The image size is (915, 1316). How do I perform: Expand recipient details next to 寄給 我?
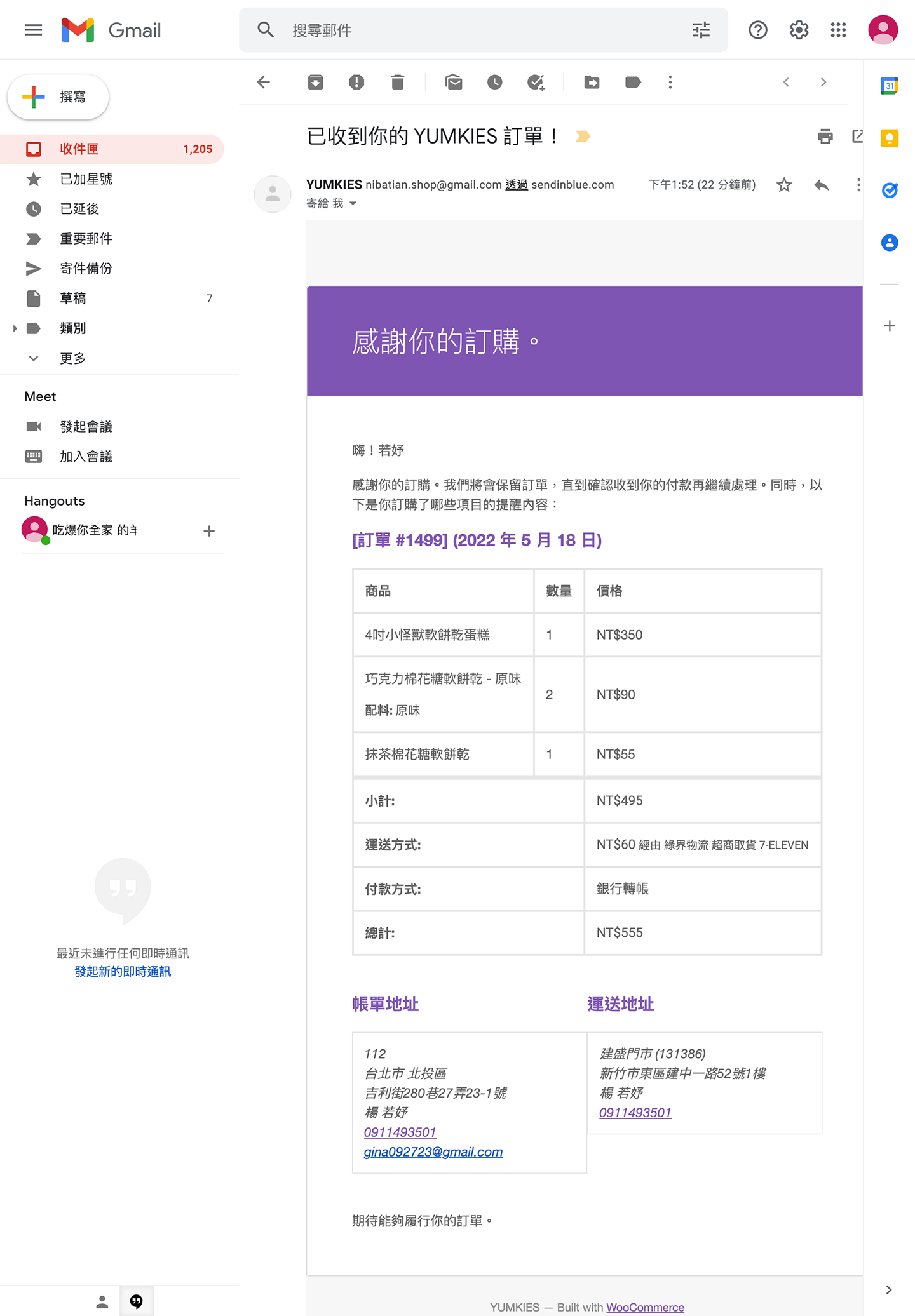coord(353,203)
